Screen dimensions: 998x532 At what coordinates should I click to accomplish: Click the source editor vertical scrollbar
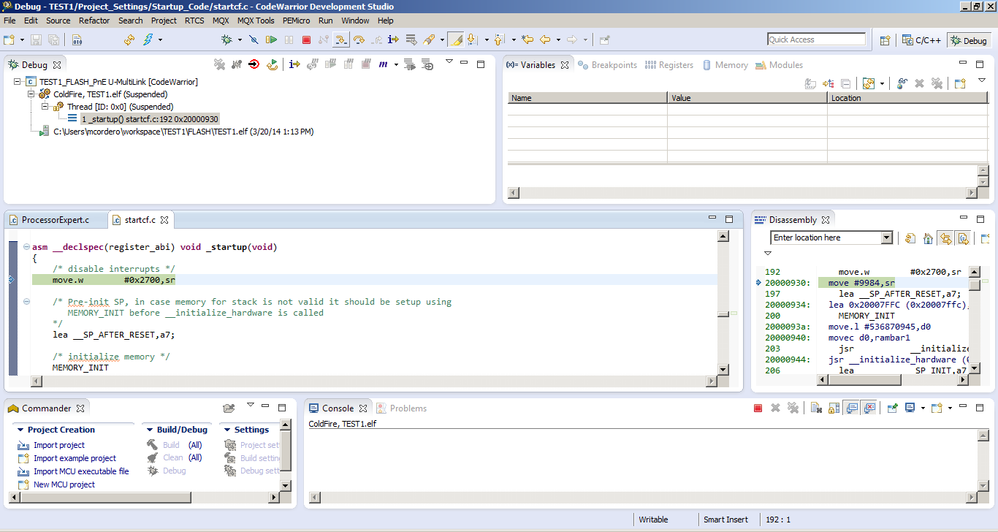point(722,300)
